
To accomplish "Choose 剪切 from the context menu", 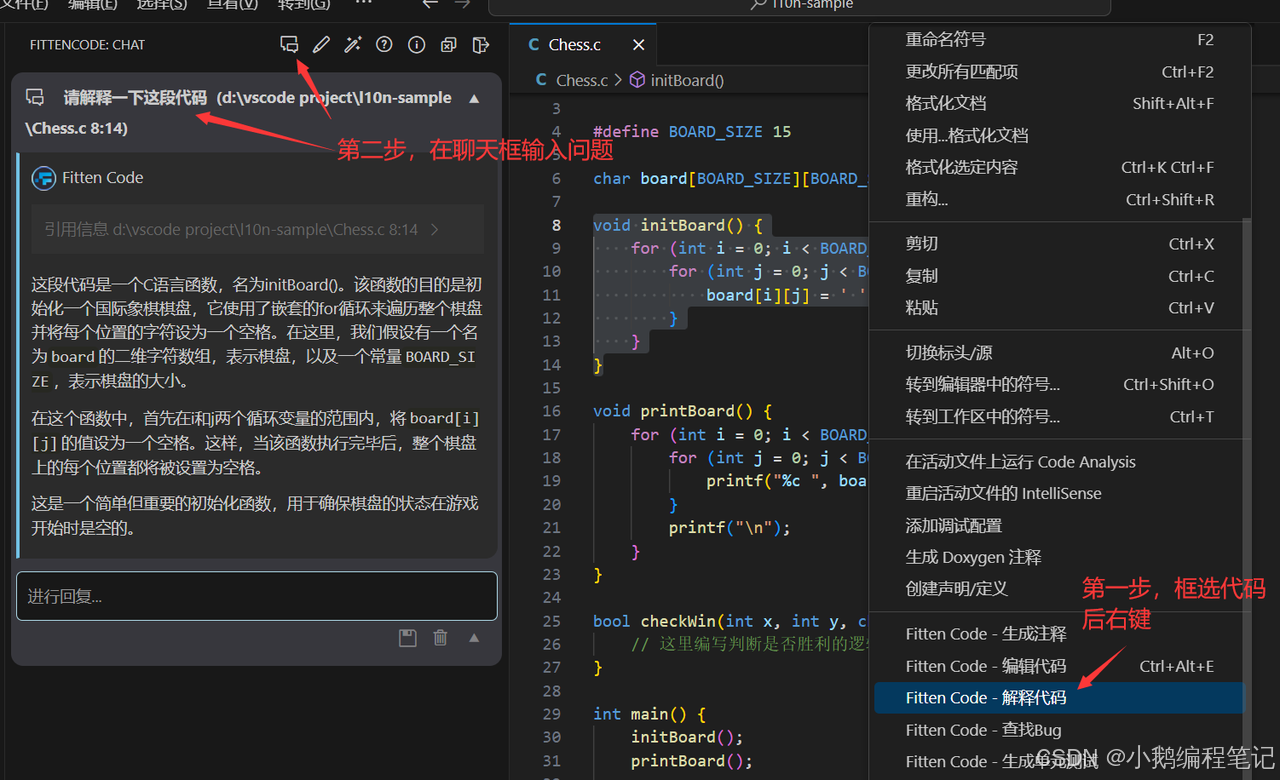I will pyautogui.click(x=1060, y=244).
